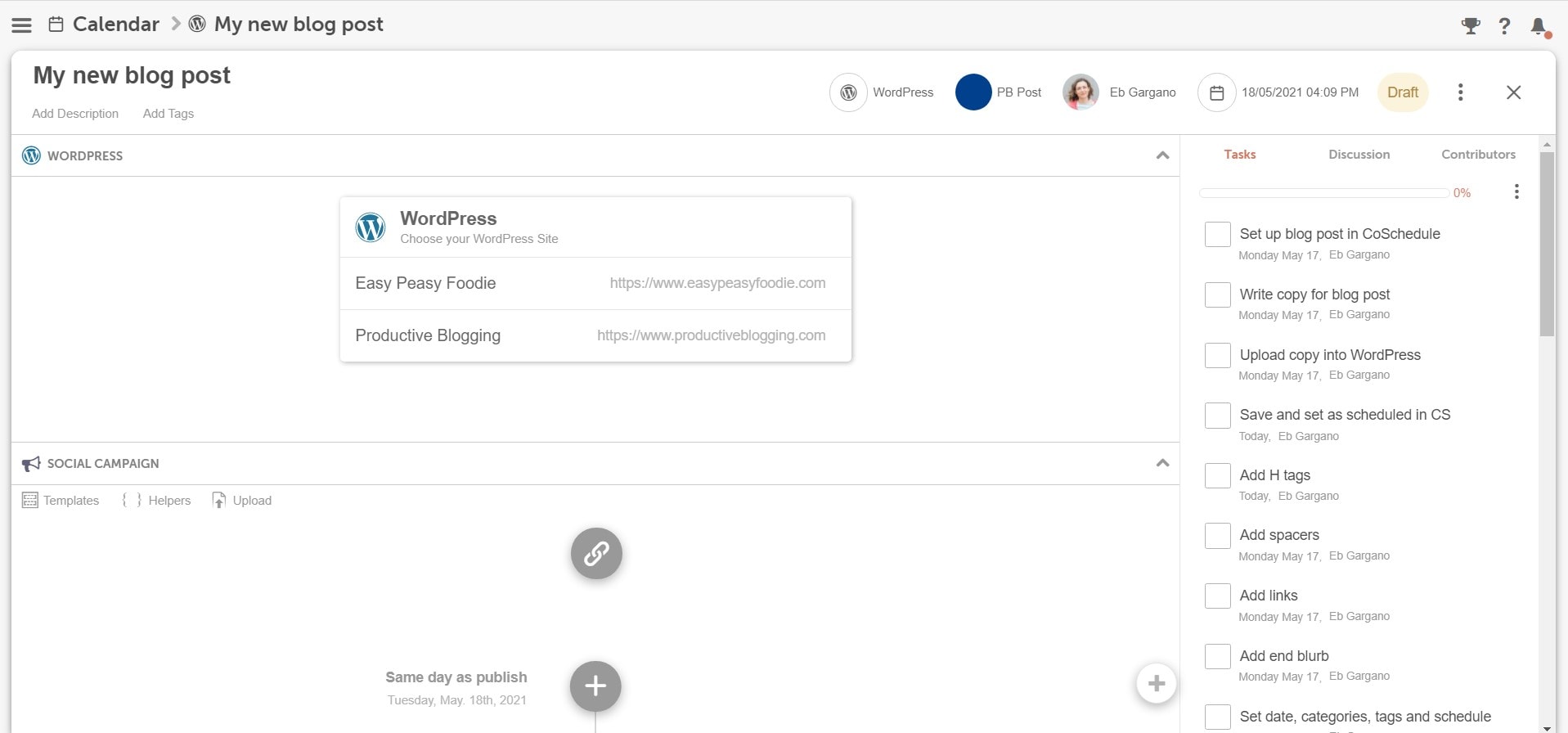The width and height of the screenshot is (1568, 733).
Task: Check off Add end blurb task
Action: click(x=1218, y=656)
